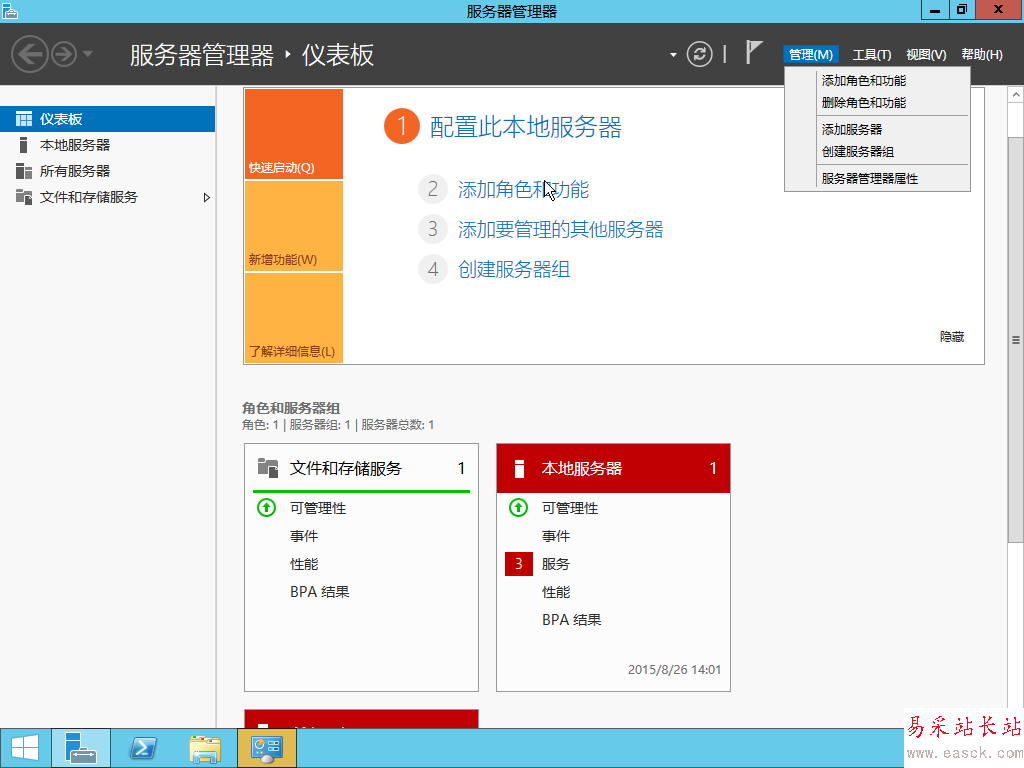Click the 所有服务器 icon in sidebar
Viewport: 1024px width, 768px height.
click(24, 171)
